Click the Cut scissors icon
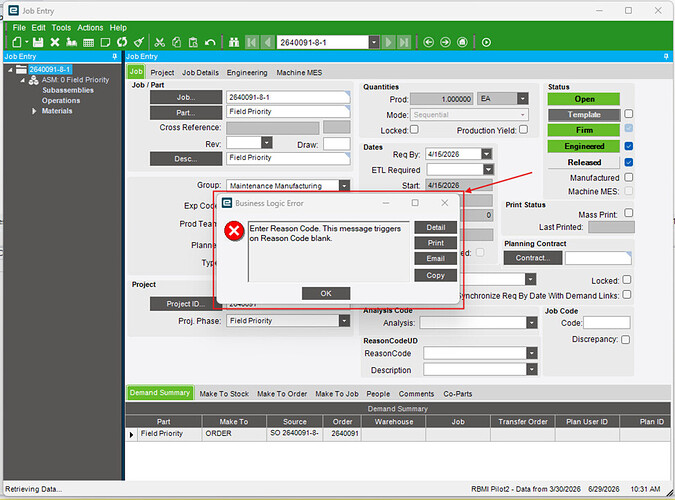This screenshot has height=500, width=675. click(160, 42)
